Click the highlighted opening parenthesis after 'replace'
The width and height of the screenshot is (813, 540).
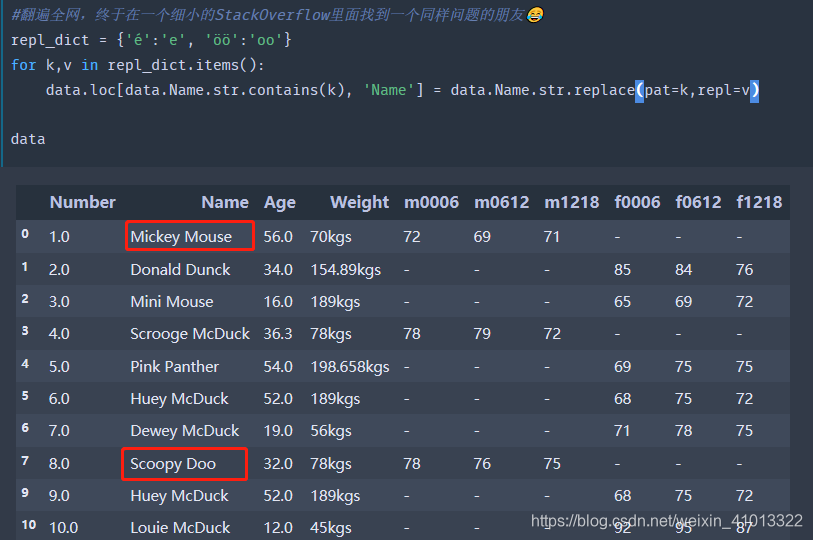(639, 90)
